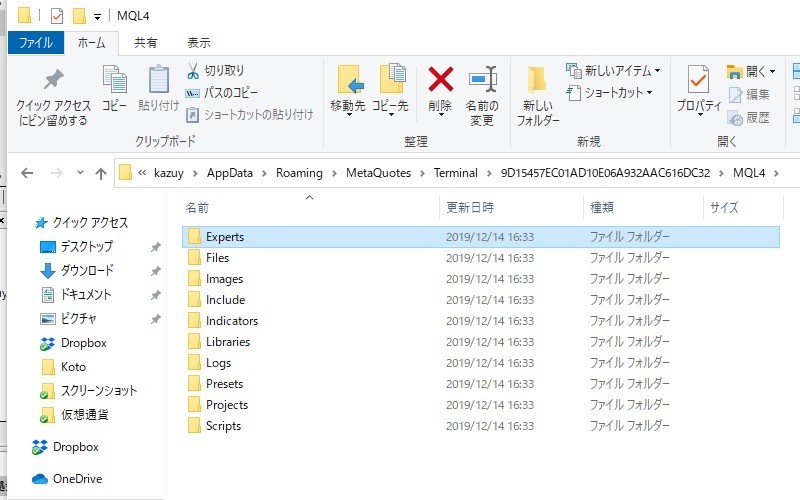Select the Include folder
Image resolution: width=800 pixels, height=500 pixels.
pyautogui.click(x=481, y=300)
